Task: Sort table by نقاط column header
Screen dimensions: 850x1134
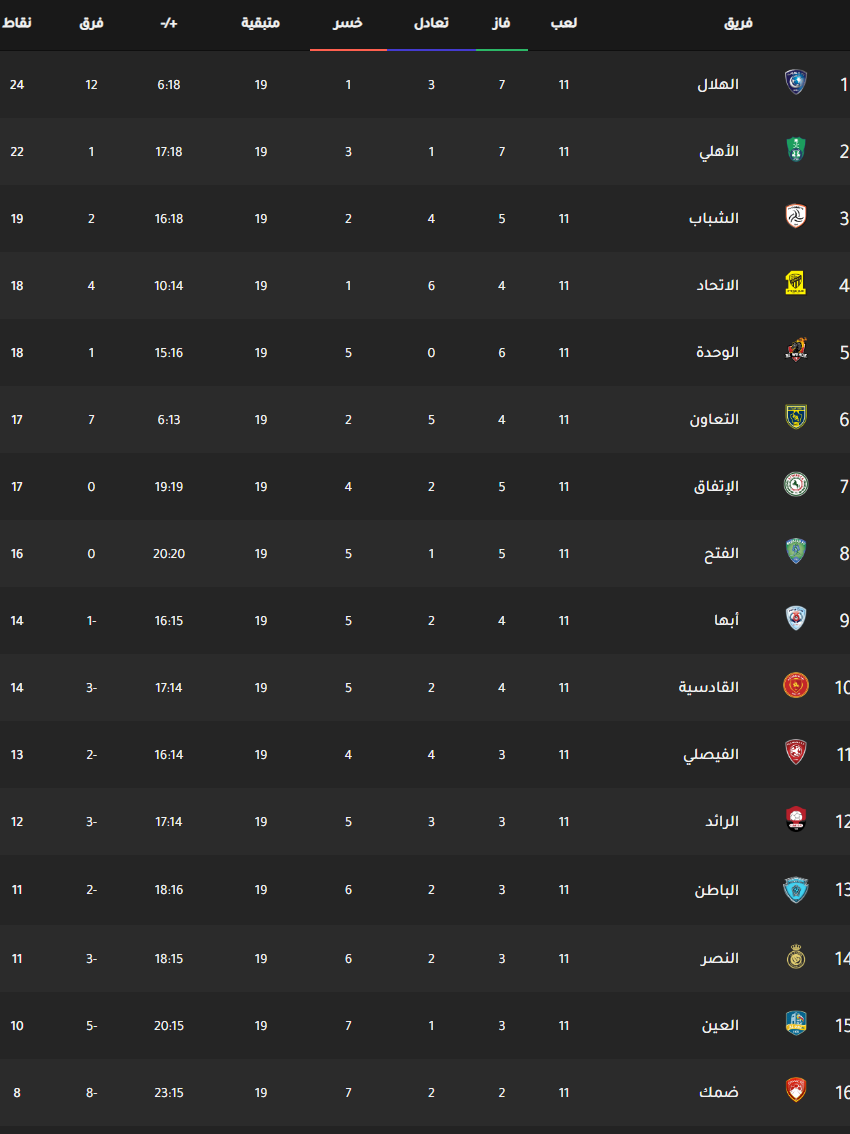Action: [17, 23]
